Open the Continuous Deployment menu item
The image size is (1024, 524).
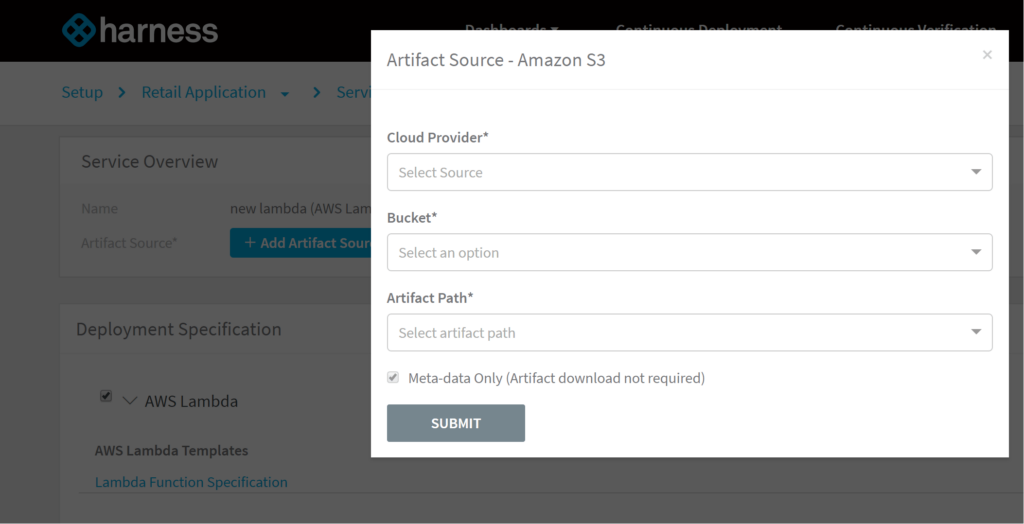click(699, 29)
